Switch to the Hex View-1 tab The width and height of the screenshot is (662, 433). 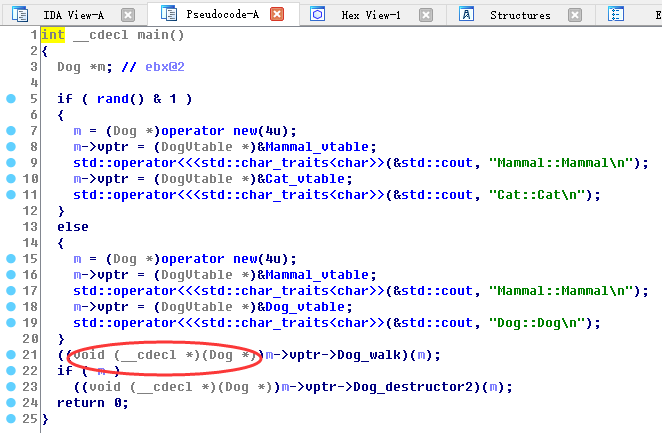pyautogui.click(x=371, y=15)
